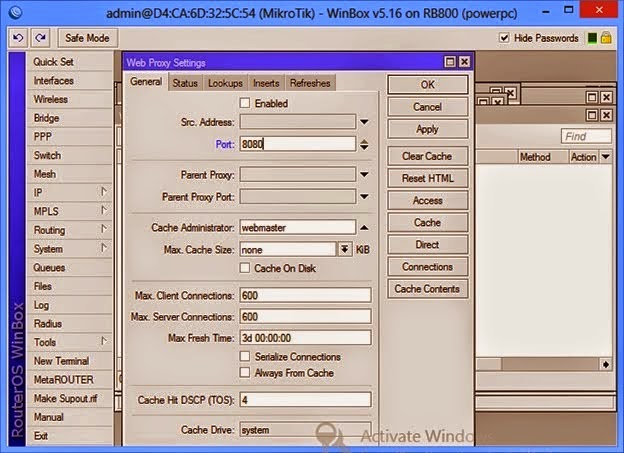
Task: Click the Max. Client Connections field
Action: point(305,295)
